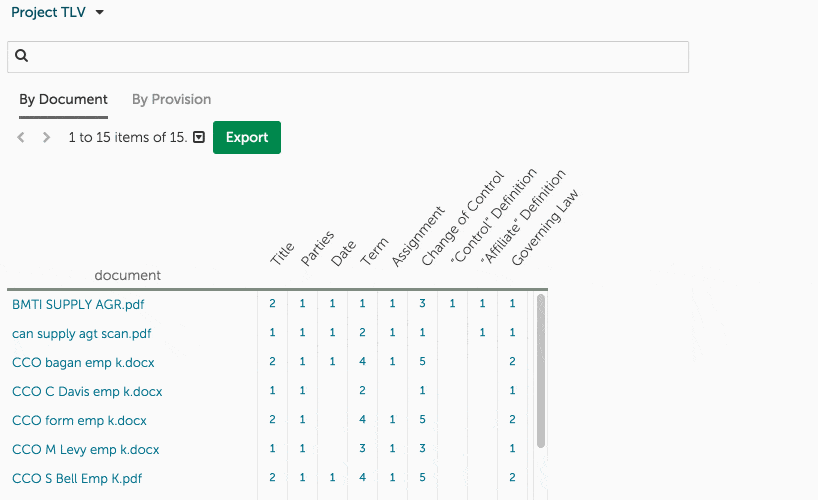The image size is (818, 500).
Task: Click "Affiliate" Definition count for can supply agt
Action: [x=483, y=332]
